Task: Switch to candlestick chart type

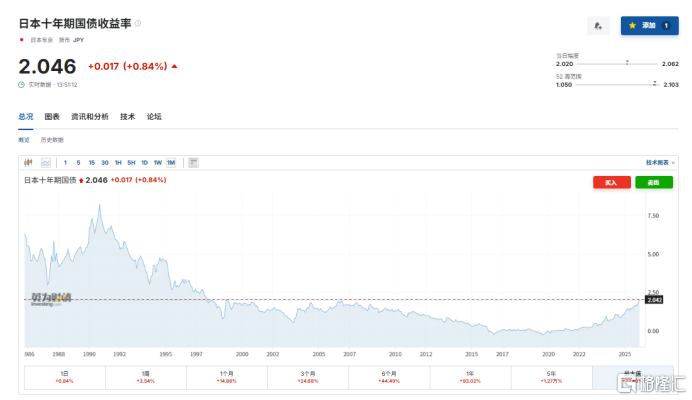Action: coord(28,162)
